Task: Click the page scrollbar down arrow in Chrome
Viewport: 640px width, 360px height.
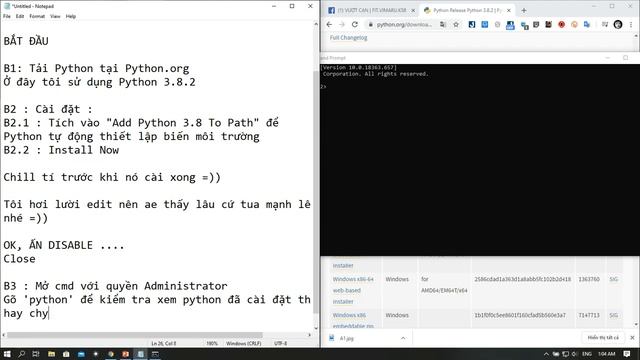Action: [x=637, y=324]
